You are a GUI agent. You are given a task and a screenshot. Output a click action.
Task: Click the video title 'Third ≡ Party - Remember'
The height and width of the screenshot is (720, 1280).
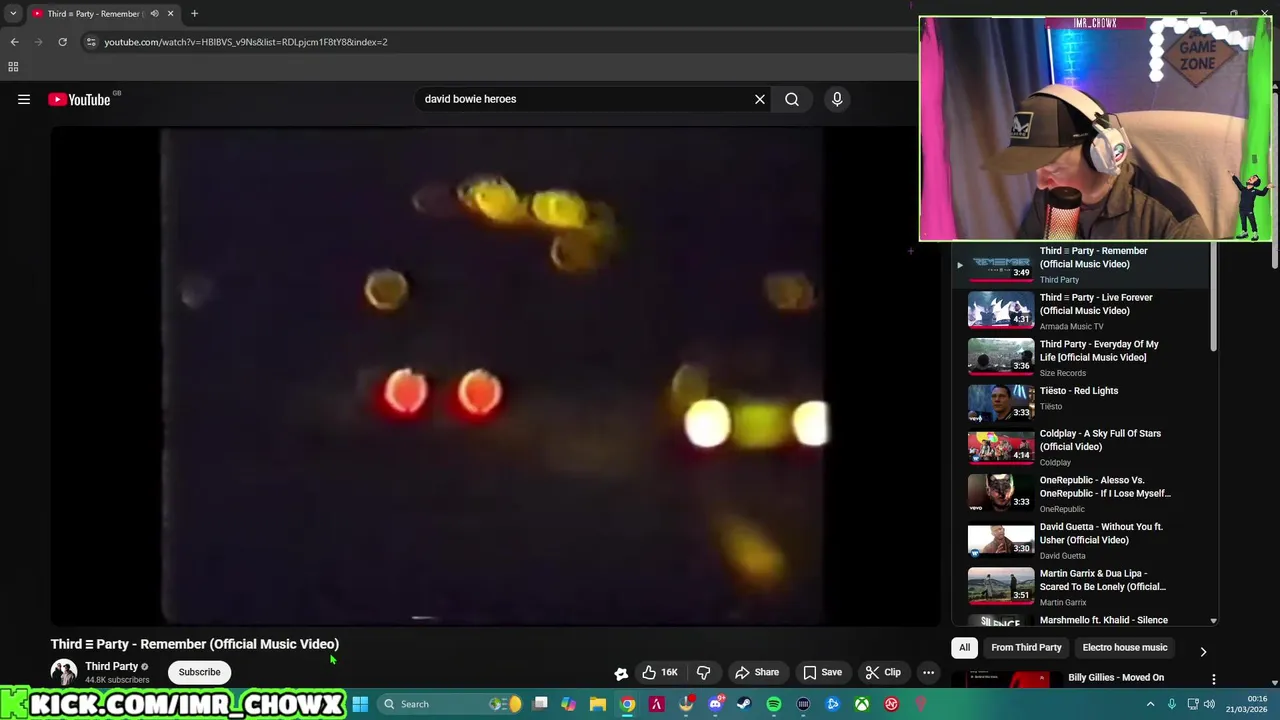coord(195,644)
